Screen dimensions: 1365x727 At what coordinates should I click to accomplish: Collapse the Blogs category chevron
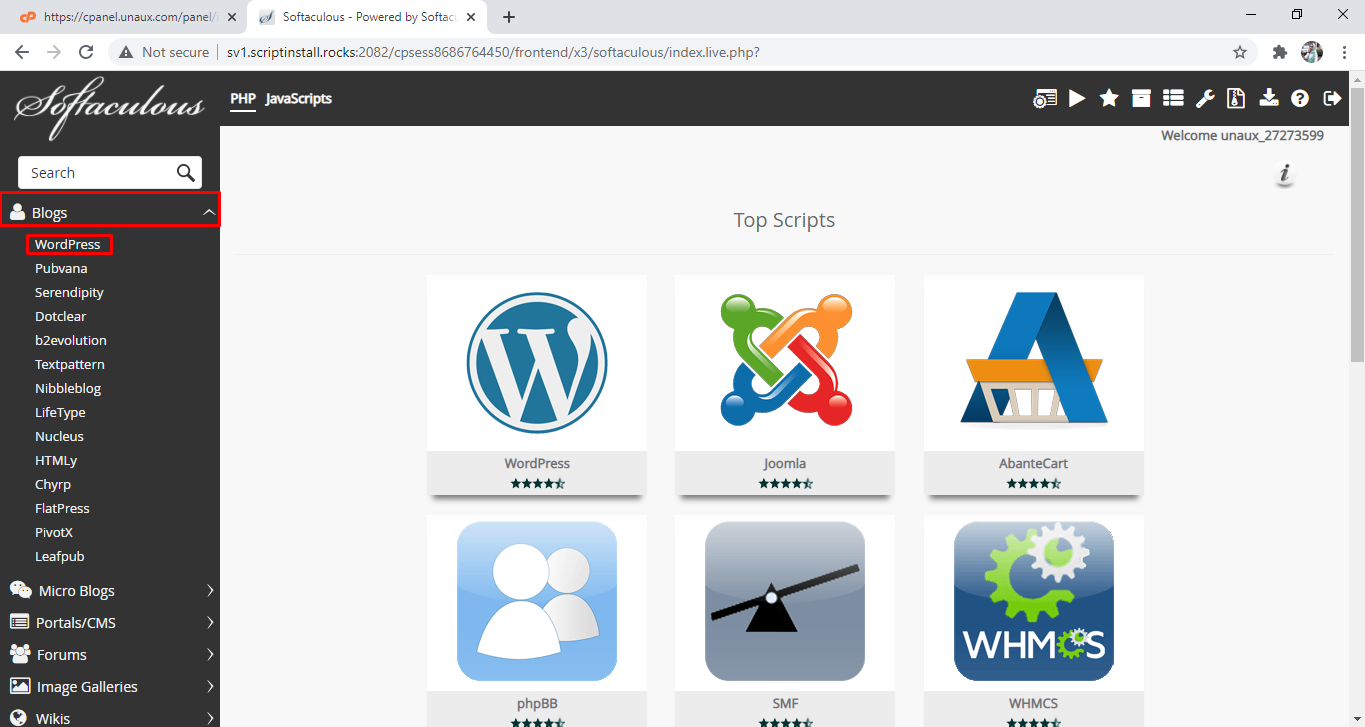click(x=208, y=212)
